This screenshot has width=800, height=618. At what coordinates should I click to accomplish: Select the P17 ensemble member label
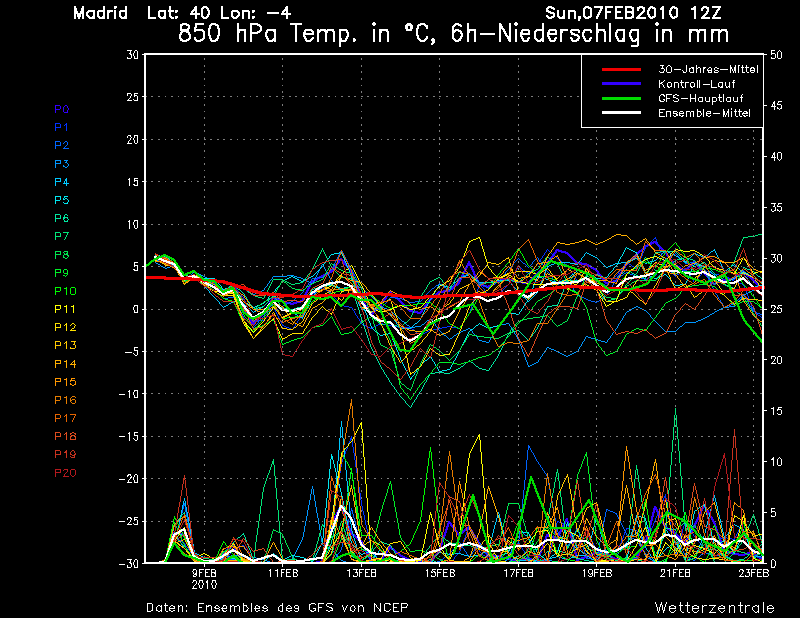[64, 418]
